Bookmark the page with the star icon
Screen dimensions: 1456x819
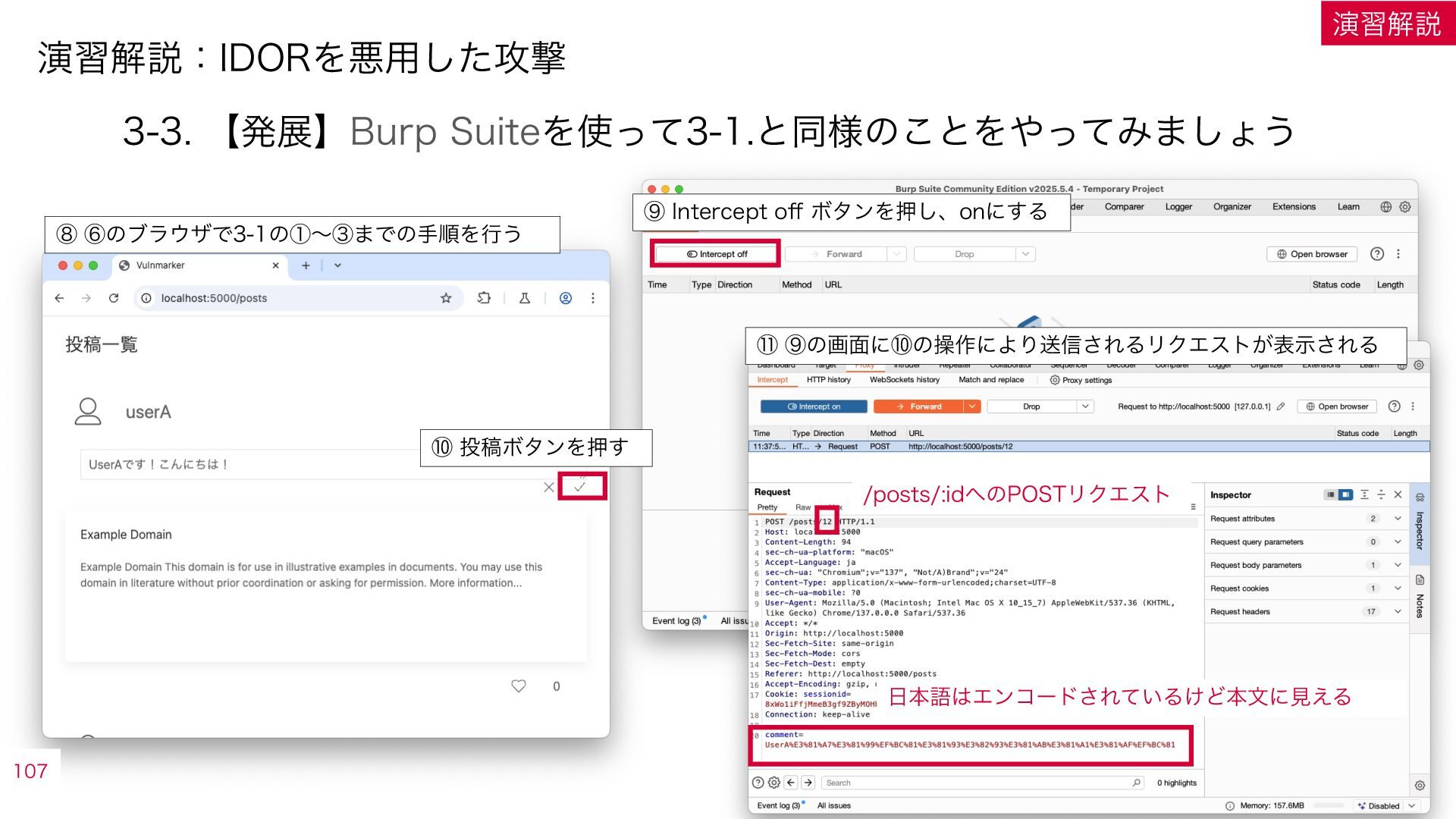(x=446, y=298)
